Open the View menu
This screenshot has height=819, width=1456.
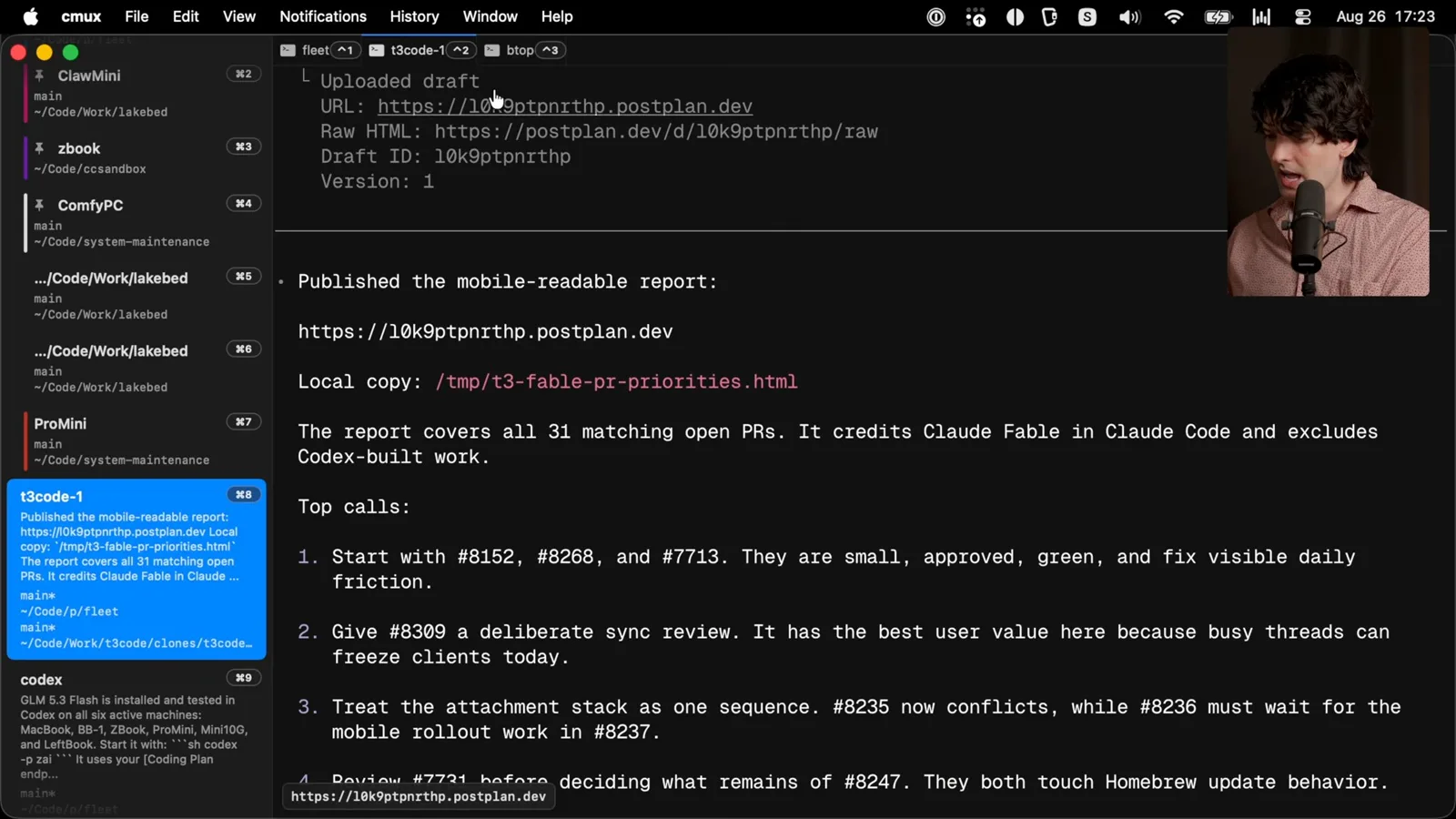tap(239, 16)
